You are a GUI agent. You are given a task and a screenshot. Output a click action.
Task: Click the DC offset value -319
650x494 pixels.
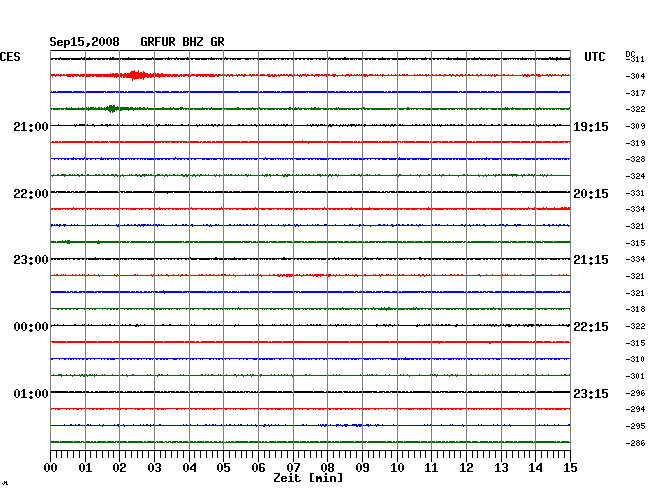click(x=635, y=143)
